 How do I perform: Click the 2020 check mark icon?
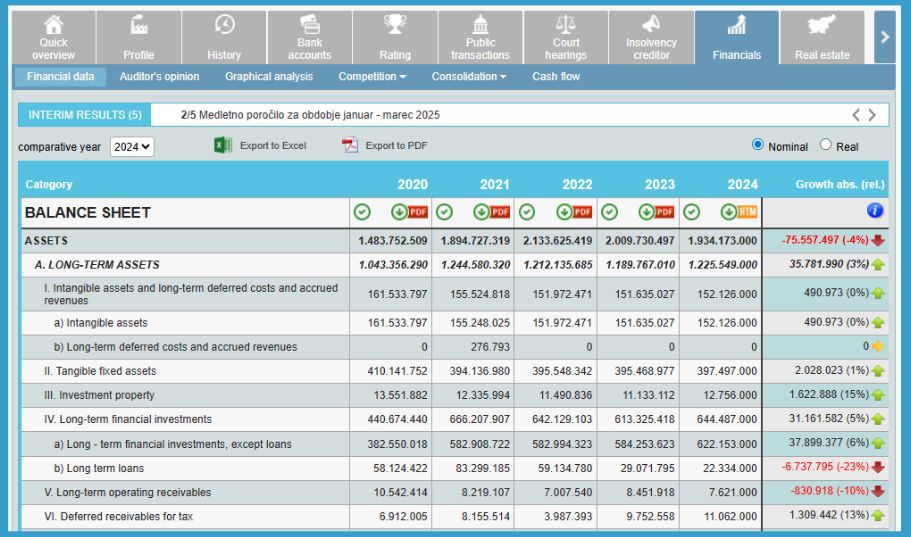362,212
